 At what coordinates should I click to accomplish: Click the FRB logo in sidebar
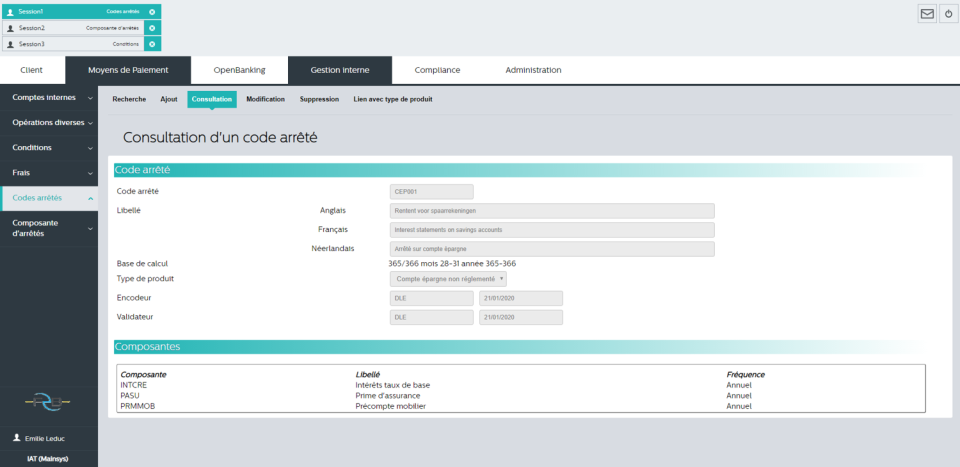pyautogui.click(x=48, y=402)
